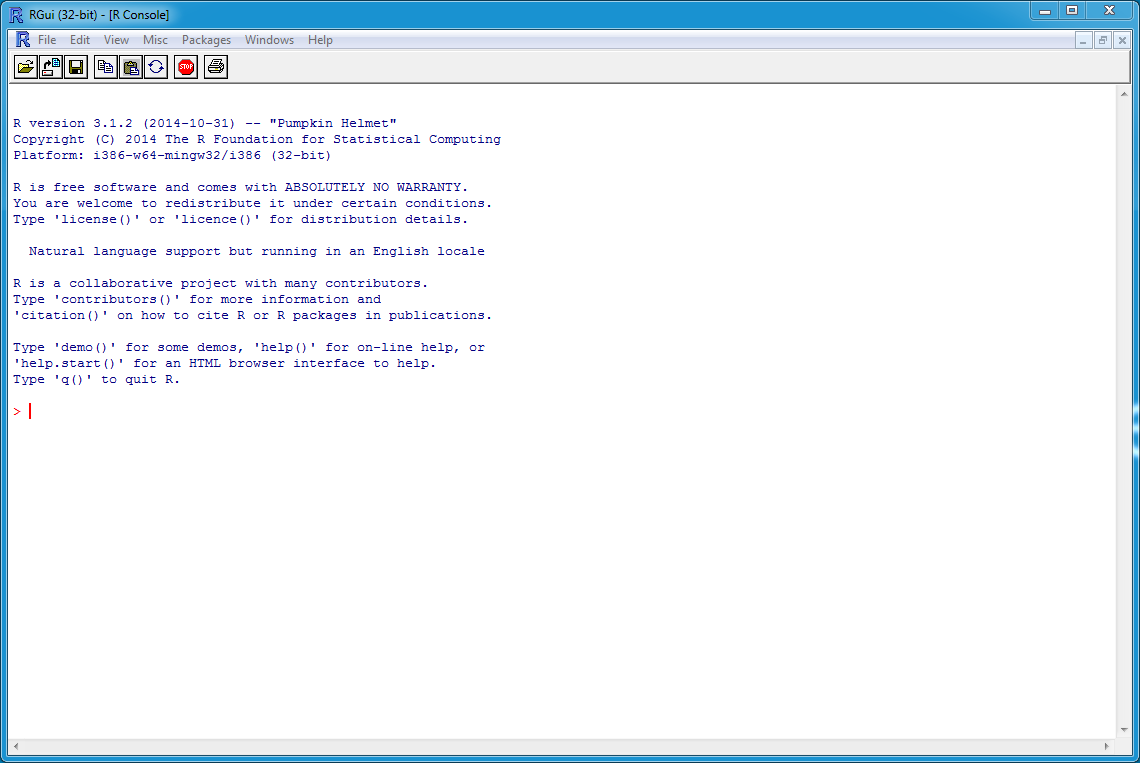Close the inner R Console child window
The image size is (1140, 763).
[1122, 41]
